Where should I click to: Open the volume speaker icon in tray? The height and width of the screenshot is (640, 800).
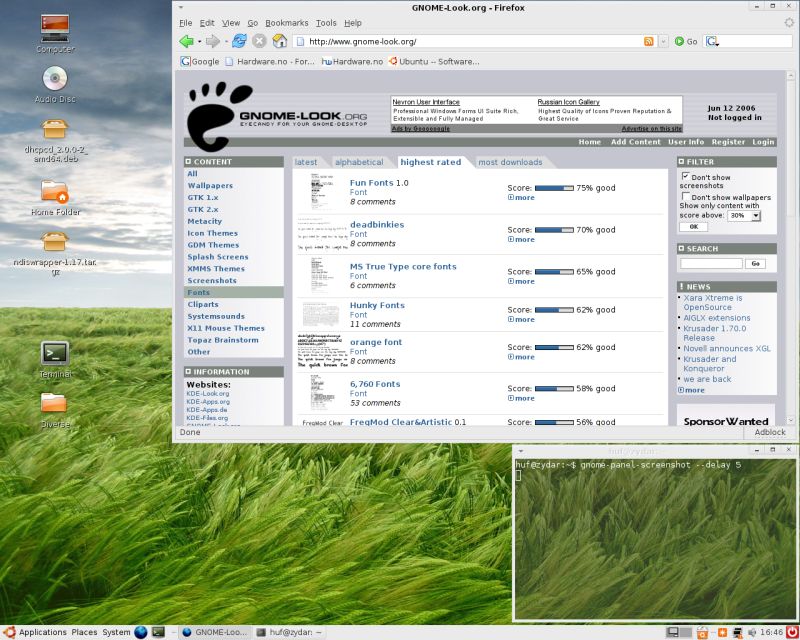(x=752, y=632)
